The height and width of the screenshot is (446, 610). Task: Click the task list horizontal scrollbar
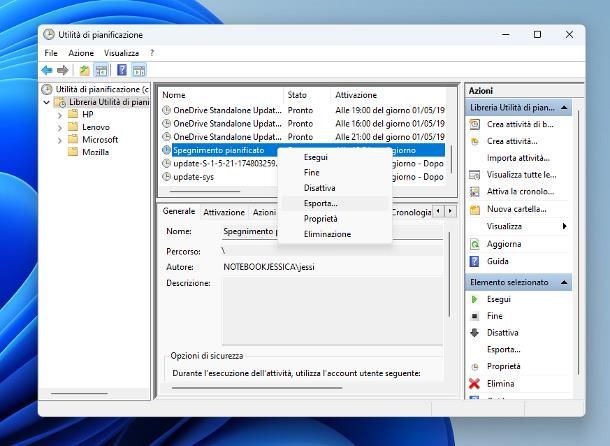point(205,191)
